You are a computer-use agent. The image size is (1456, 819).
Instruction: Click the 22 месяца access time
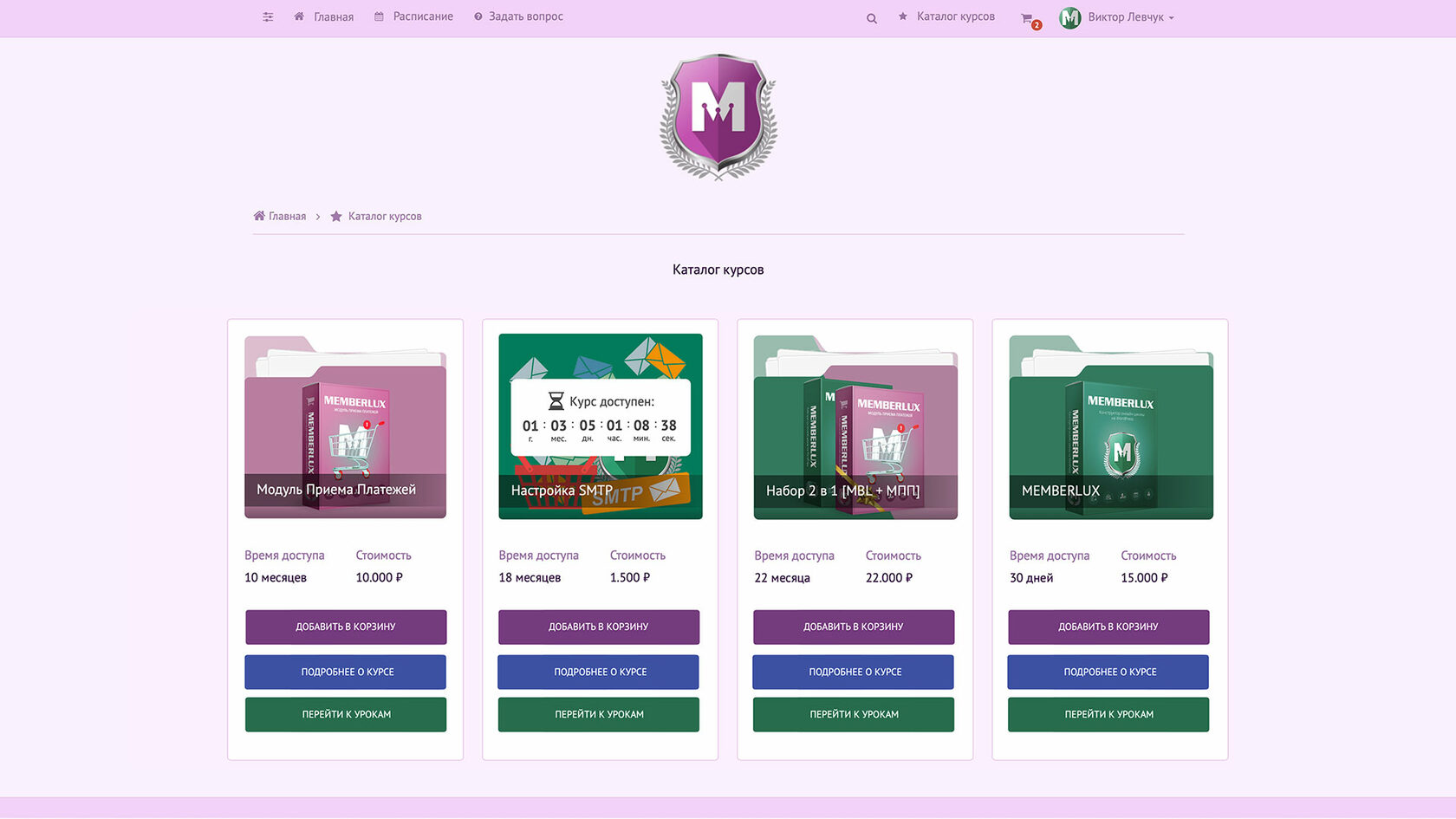(782, 578)
